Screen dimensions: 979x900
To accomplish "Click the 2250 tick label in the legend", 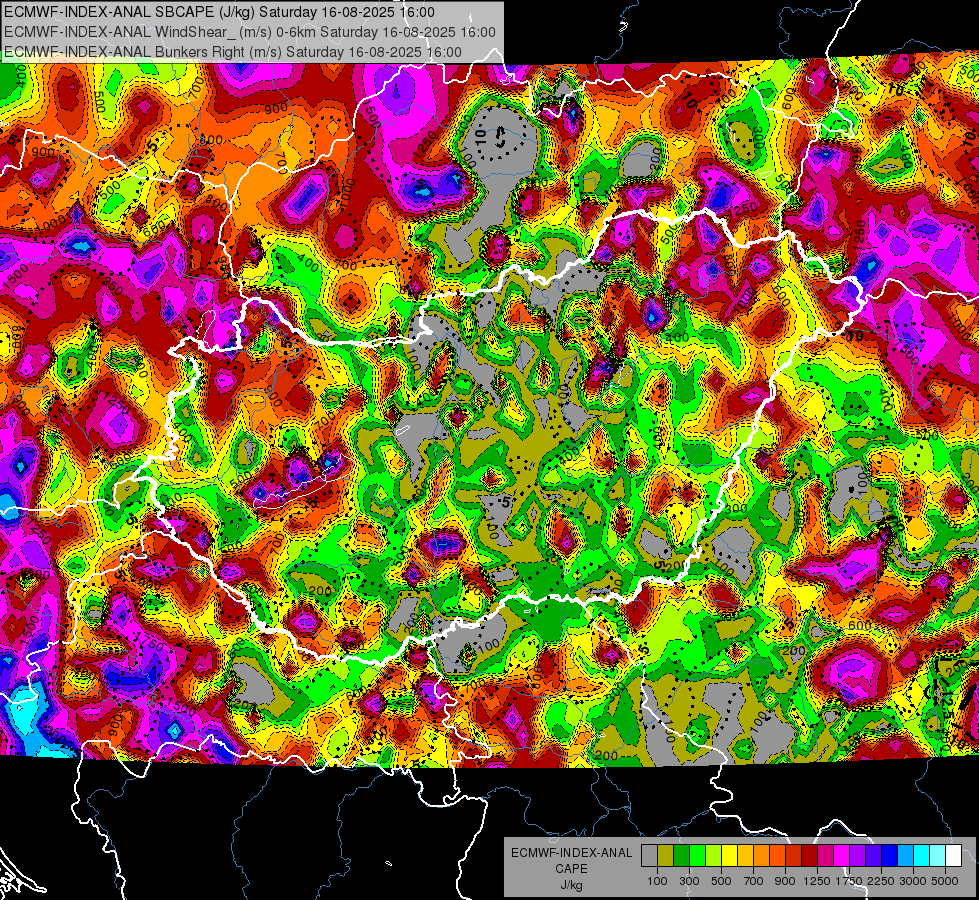I will tap(881, 881).
